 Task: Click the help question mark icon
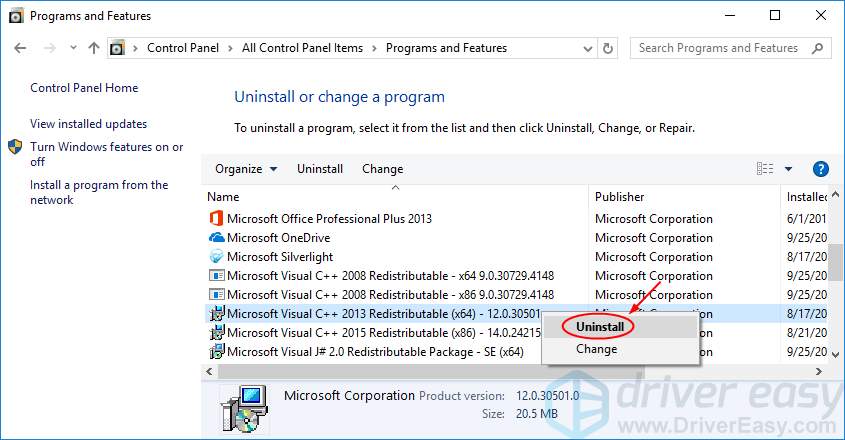click(x=821, y=169)
